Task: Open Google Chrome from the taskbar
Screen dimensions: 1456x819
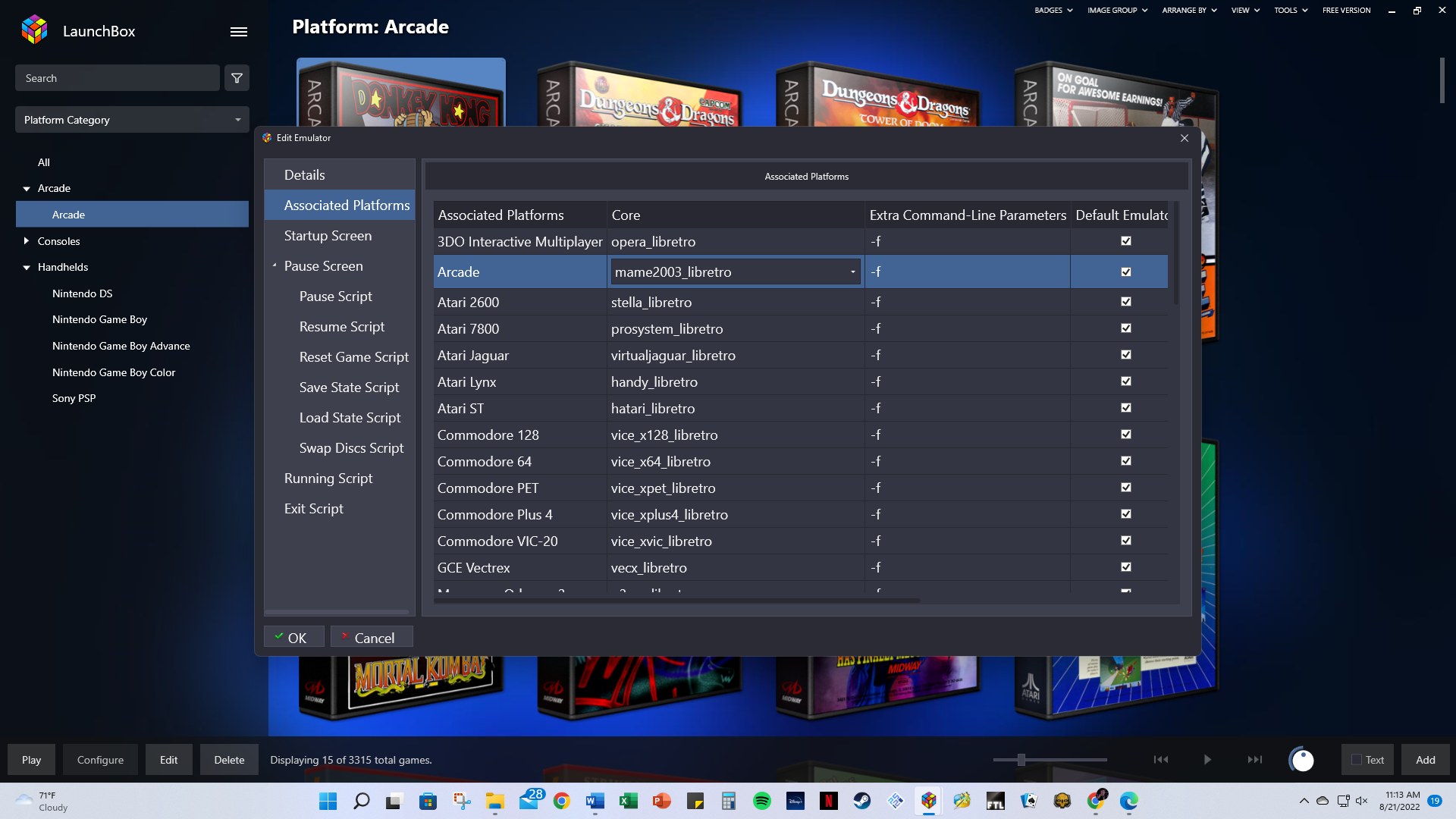Action: [561, 801]
